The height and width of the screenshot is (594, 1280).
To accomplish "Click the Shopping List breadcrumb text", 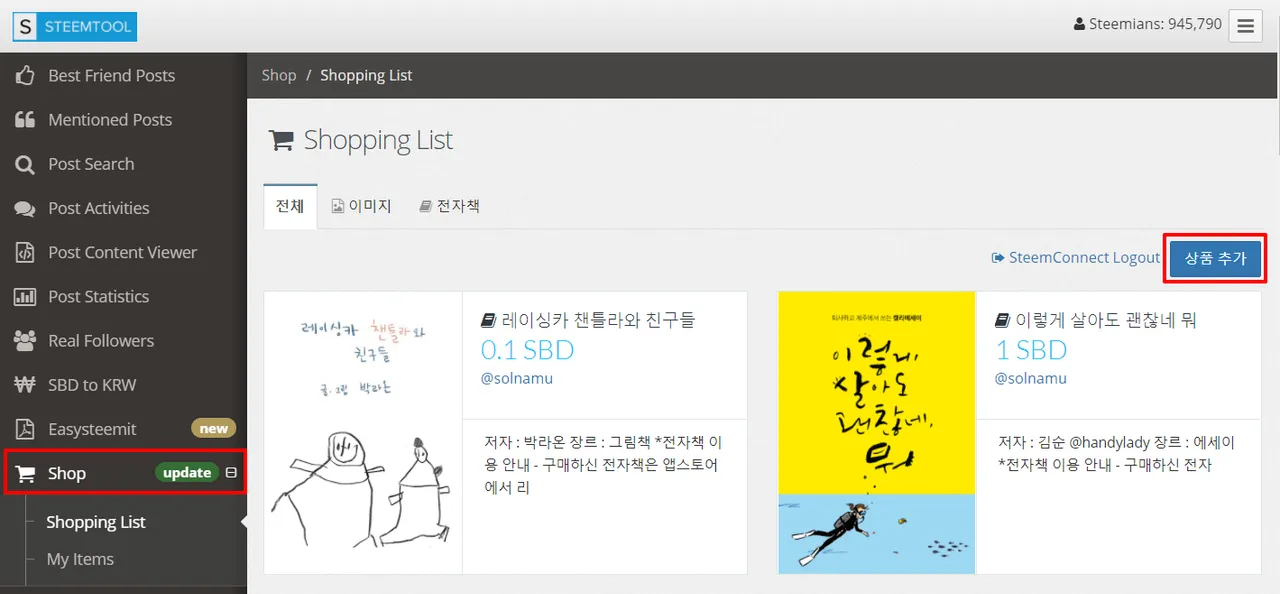I will 366,75.
